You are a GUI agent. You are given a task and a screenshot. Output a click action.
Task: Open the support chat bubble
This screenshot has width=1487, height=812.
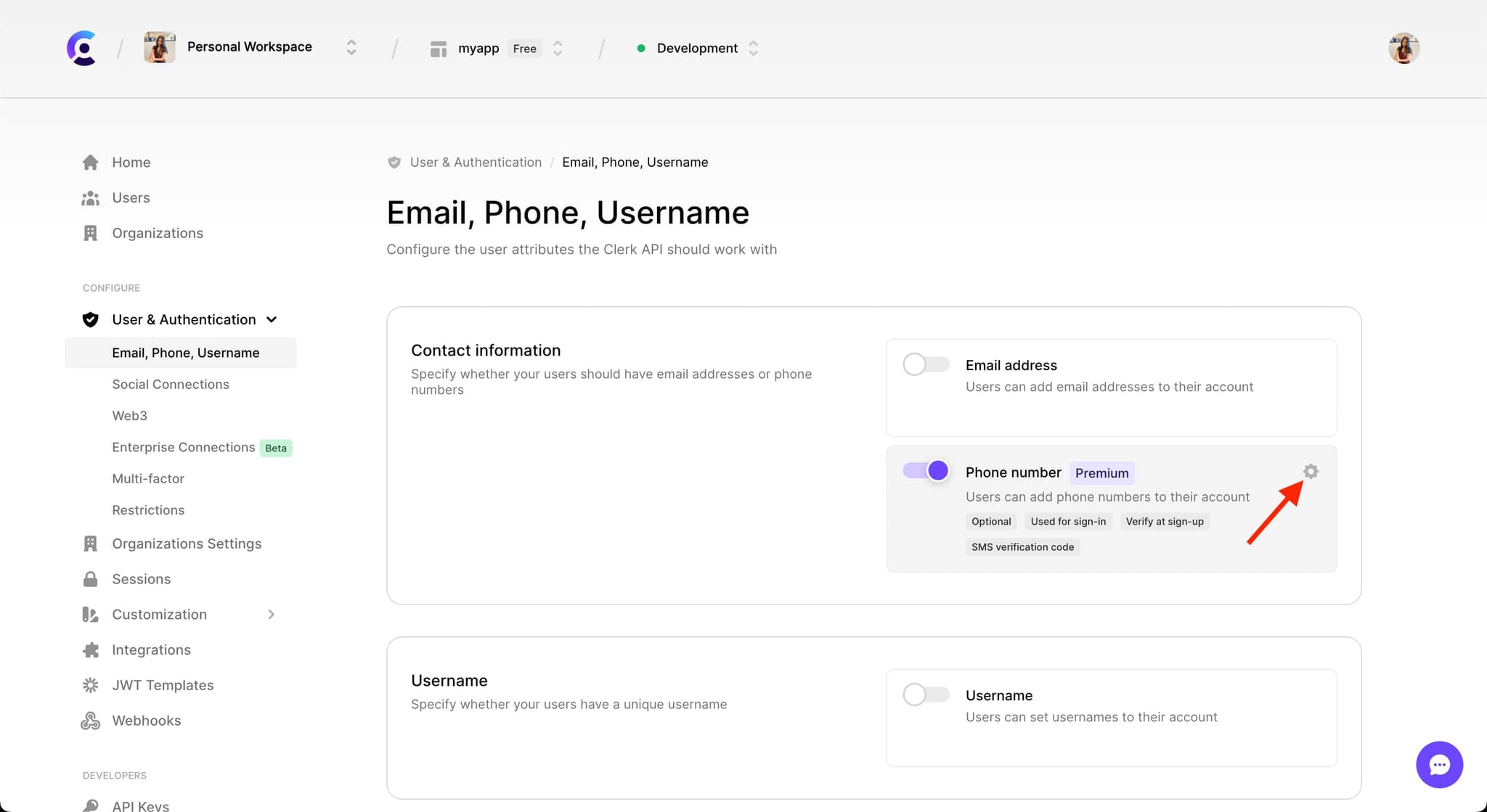pyautogui.click(x=1439, y=765)
